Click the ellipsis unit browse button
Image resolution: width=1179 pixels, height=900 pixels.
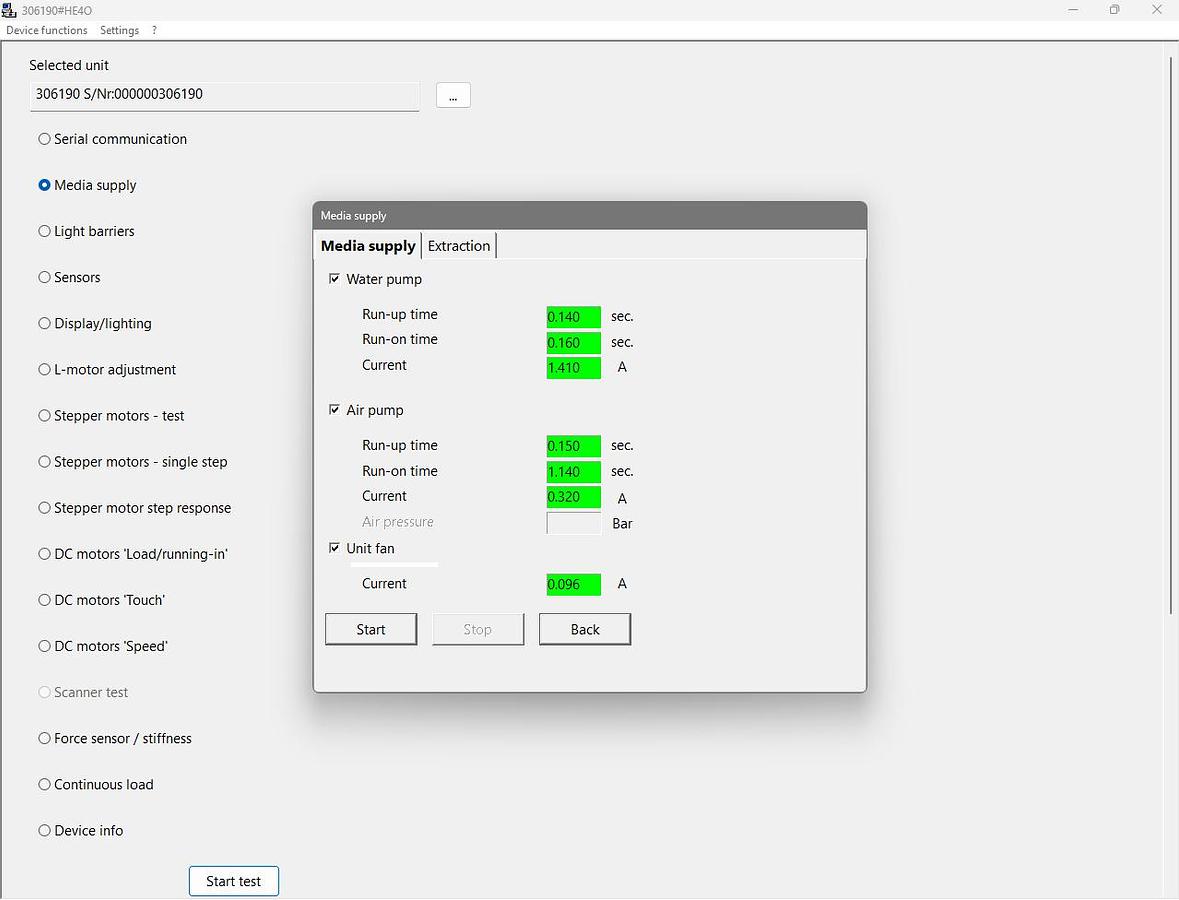(453, 96)
